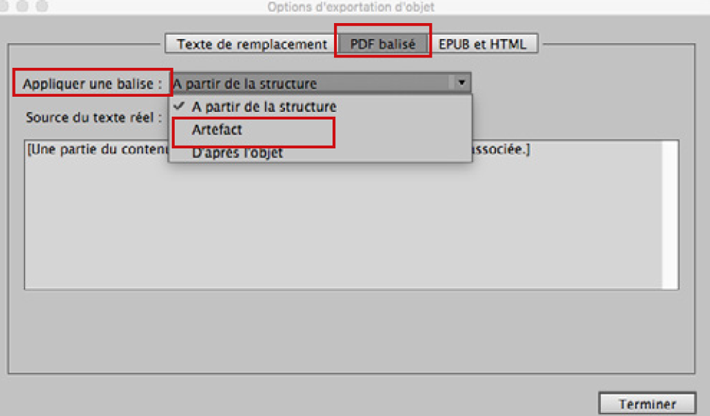Click the window zoom button in title bar

tap(42, 6)
